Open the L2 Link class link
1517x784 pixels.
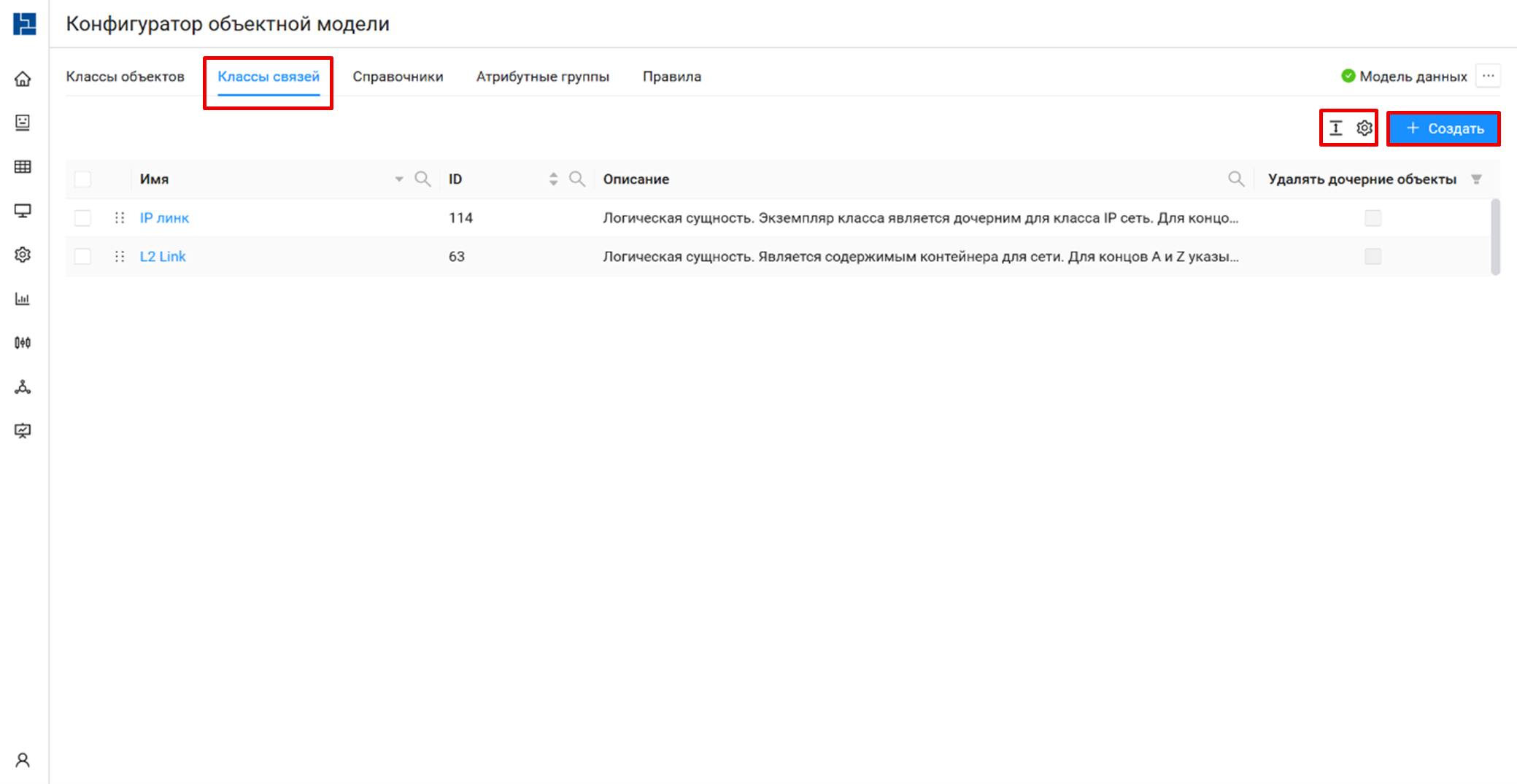163,257
